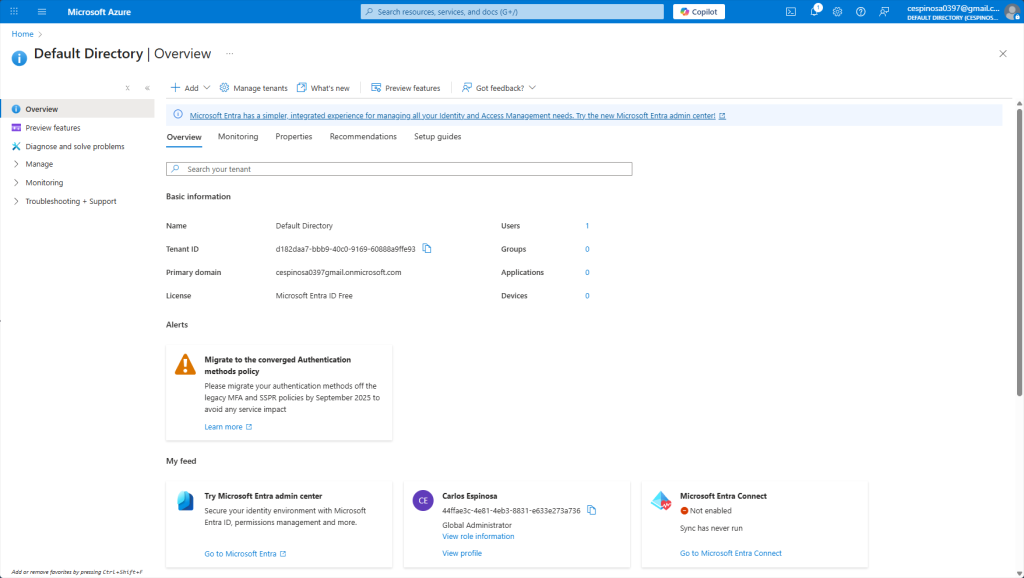Open the portal settings gear icon
Screen dimensions: 1024x578
(837, 11)
